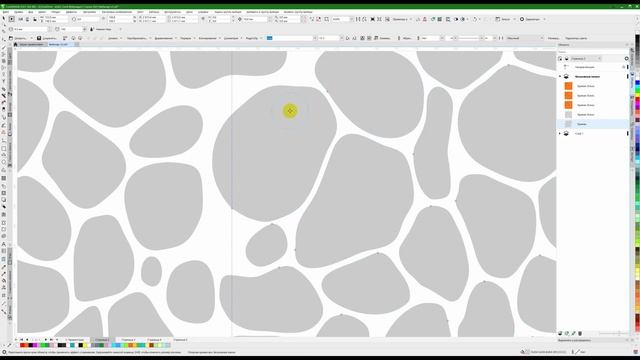The width and height of the screenshot is (640, 360).
Task: Click the master page row in Objects docker
Action: [593, 67]
